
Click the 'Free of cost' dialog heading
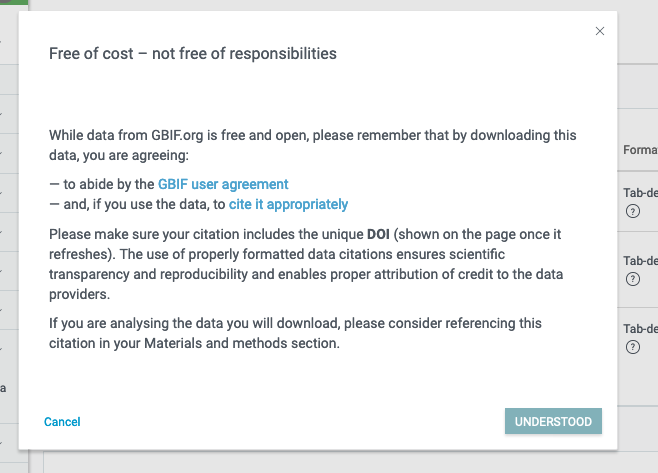193,54
